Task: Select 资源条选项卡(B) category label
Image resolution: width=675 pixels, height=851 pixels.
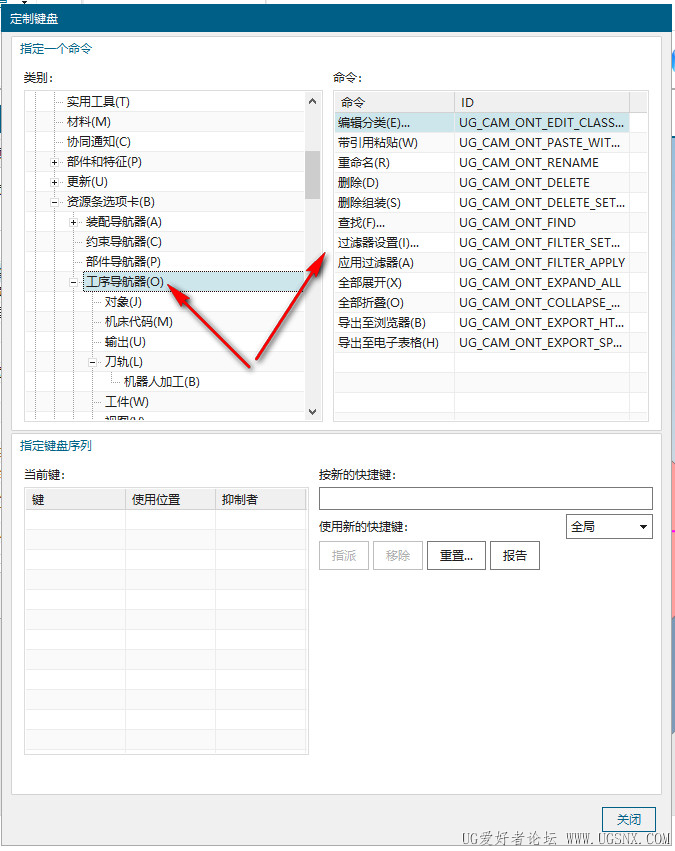Action: [111, 202]
